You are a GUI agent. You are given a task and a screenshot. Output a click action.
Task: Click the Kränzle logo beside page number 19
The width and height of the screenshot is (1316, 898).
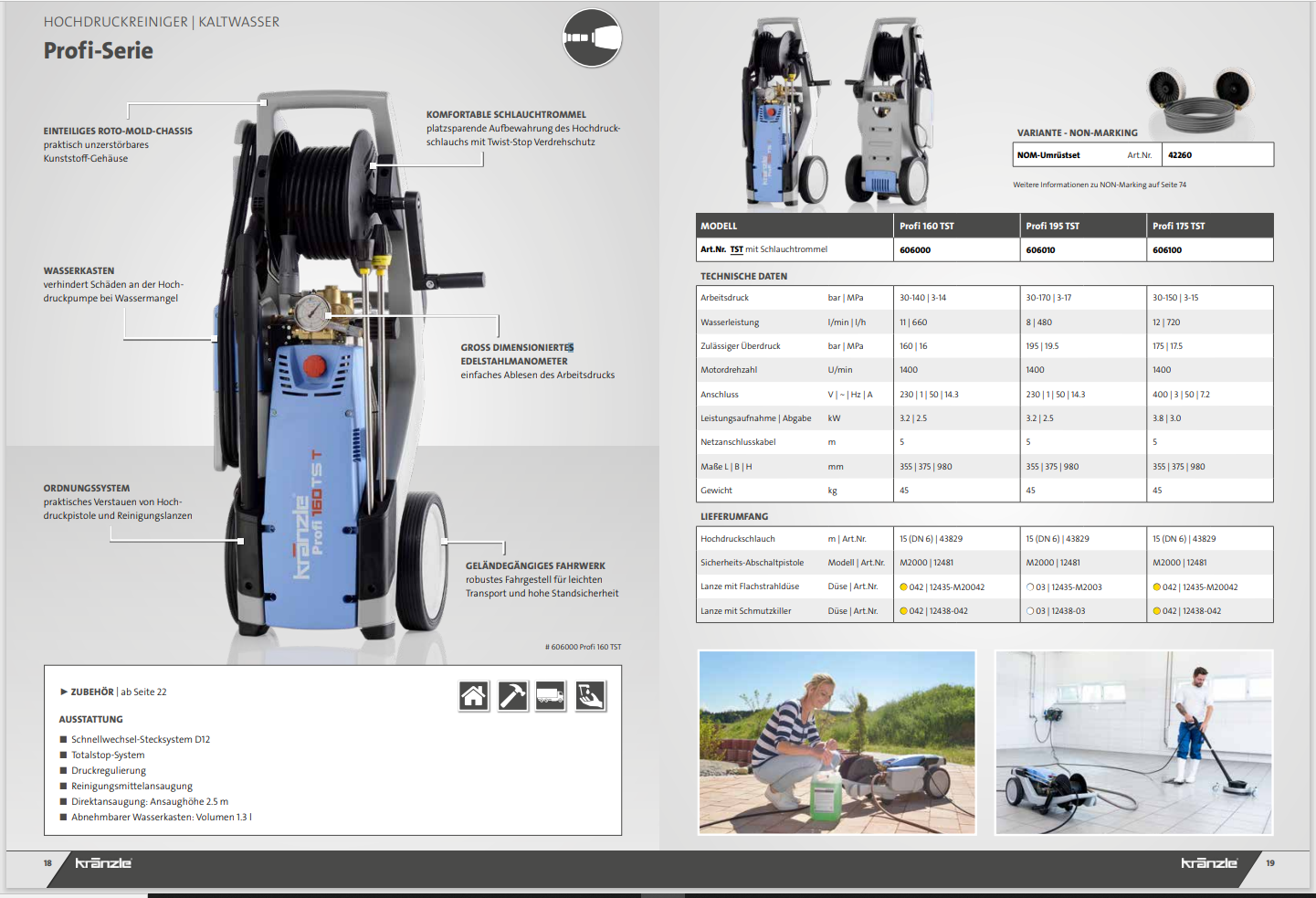pyautogui.click(x=1209, y=863)
